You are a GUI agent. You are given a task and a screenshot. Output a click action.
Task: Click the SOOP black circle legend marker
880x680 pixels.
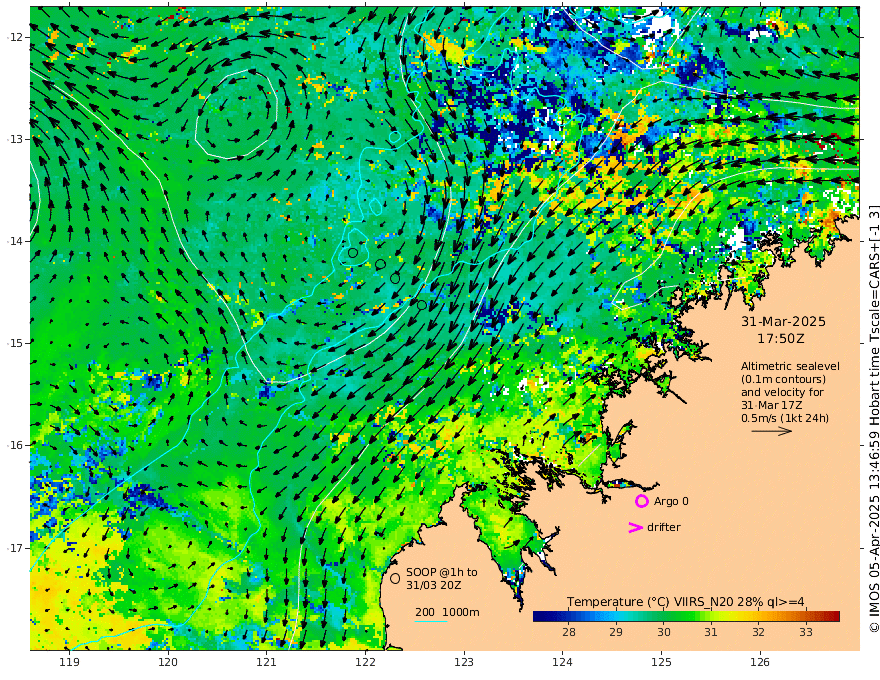(x=395, y=578)
